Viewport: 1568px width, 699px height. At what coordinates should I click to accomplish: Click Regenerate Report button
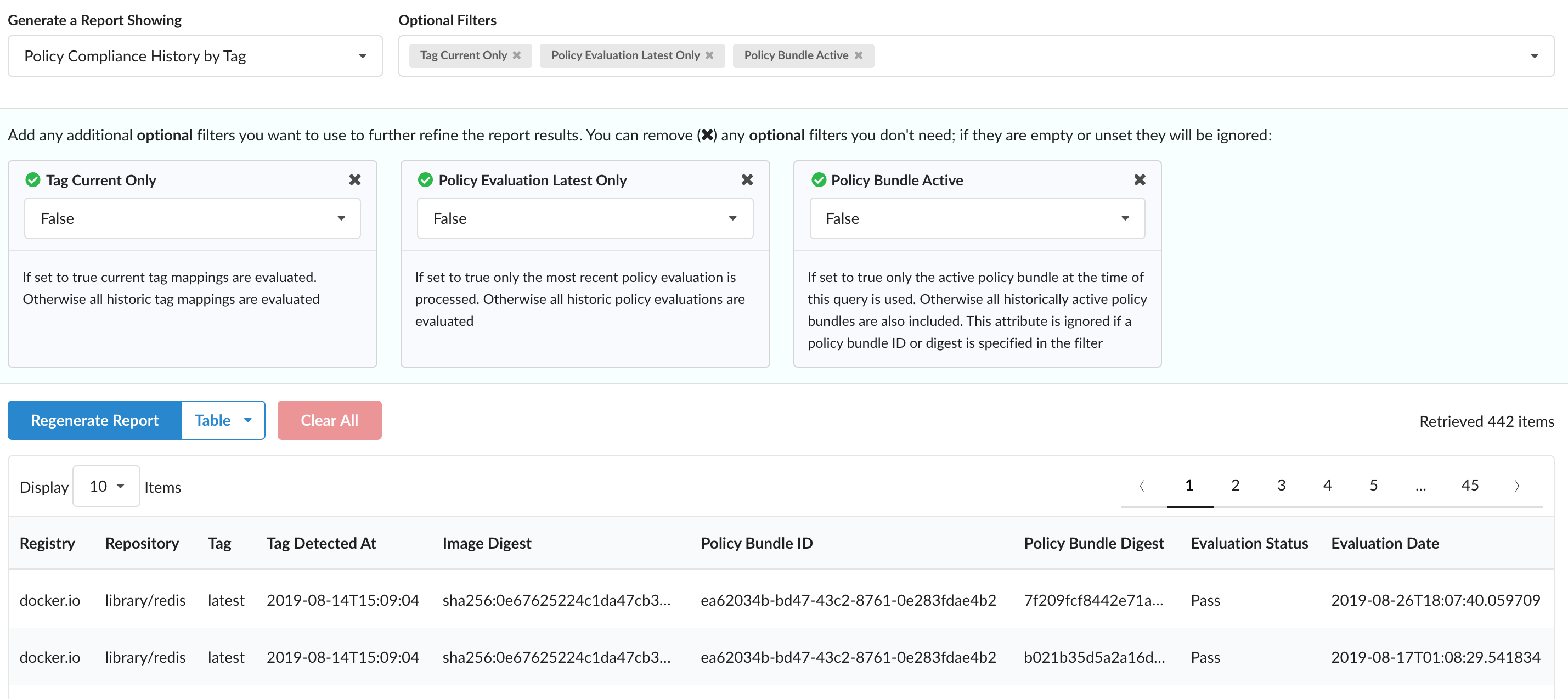click(x=94, y=421)
